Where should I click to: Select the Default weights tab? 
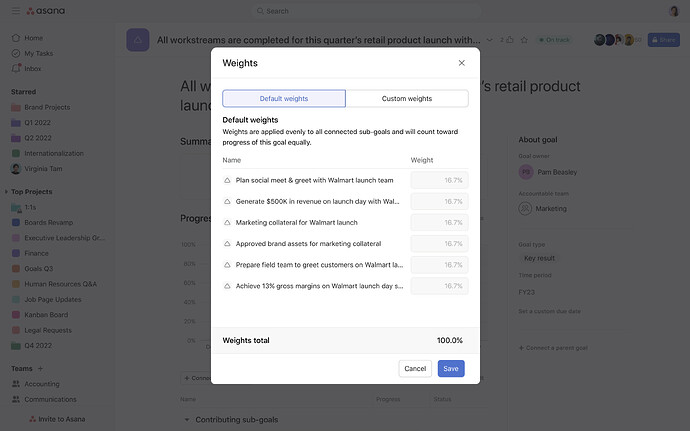pos(284,99)
